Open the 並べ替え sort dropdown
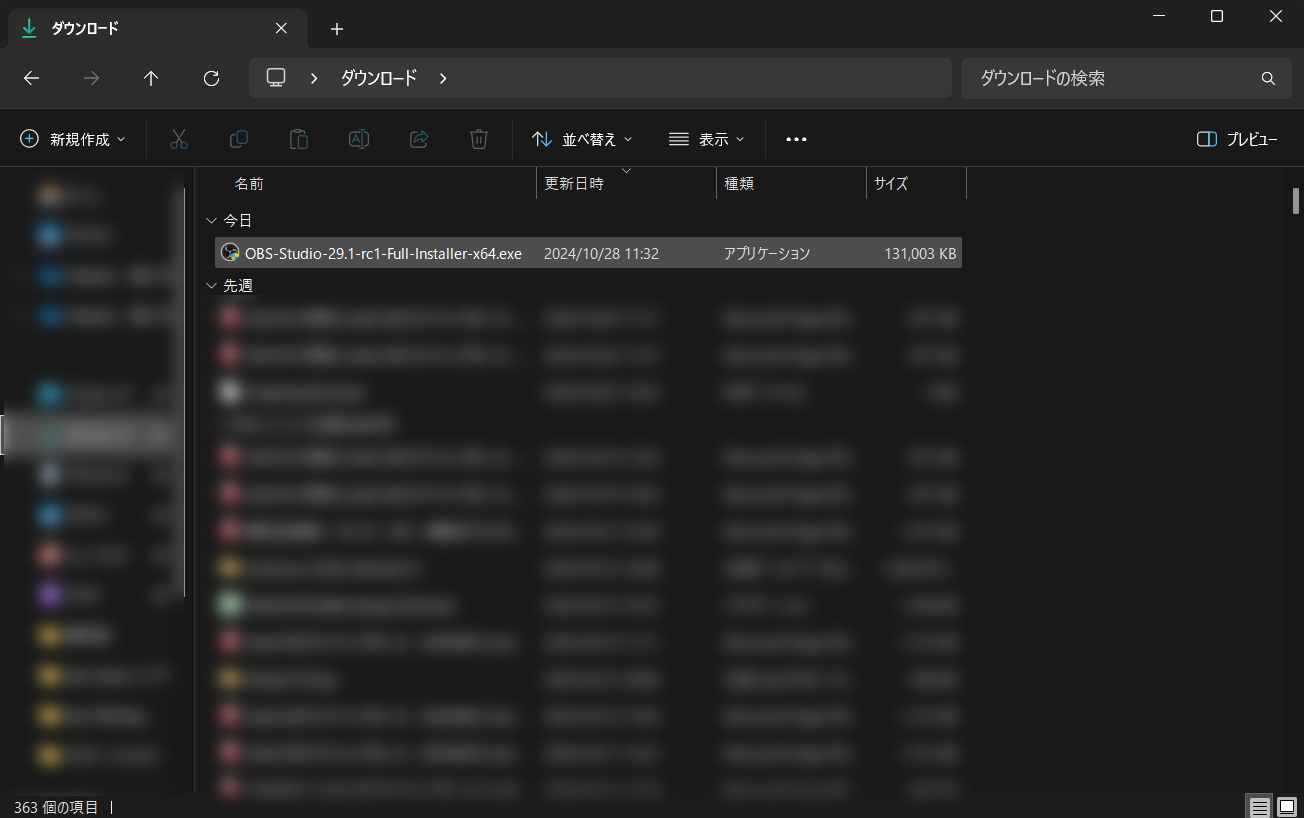1304x818 pixels. (x=582, y=139)
